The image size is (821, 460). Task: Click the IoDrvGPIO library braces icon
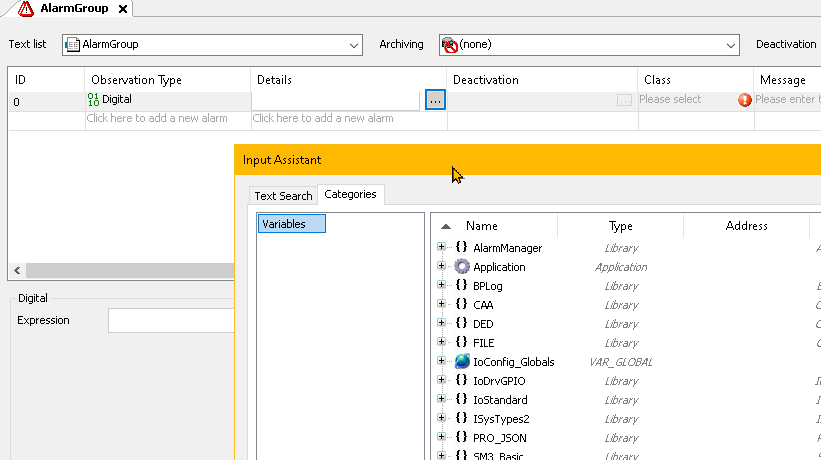(x=461, y=380)
